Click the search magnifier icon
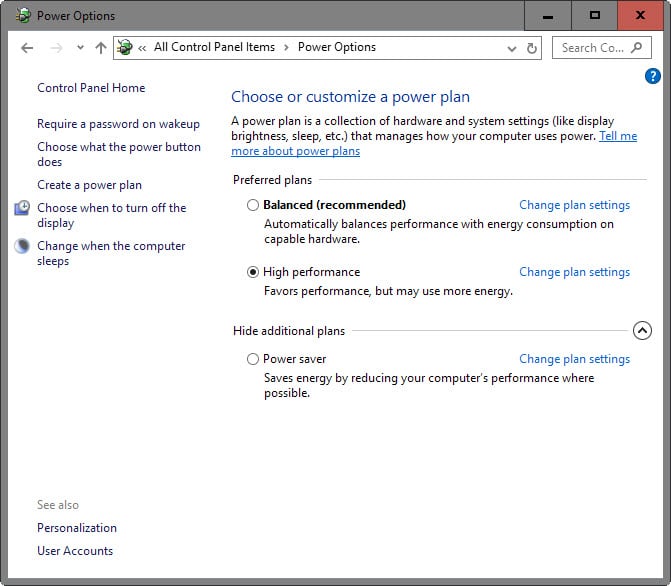 [637, 48]
